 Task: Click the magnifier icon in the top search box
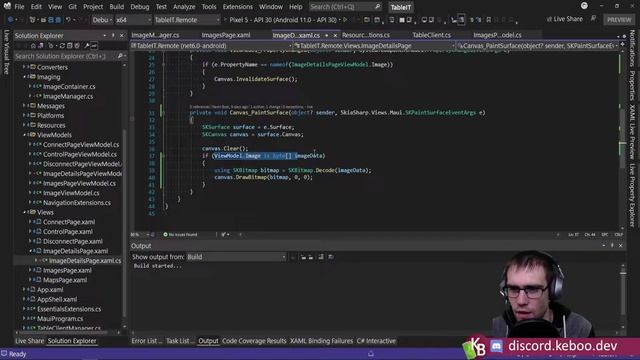tap(378, 7)
